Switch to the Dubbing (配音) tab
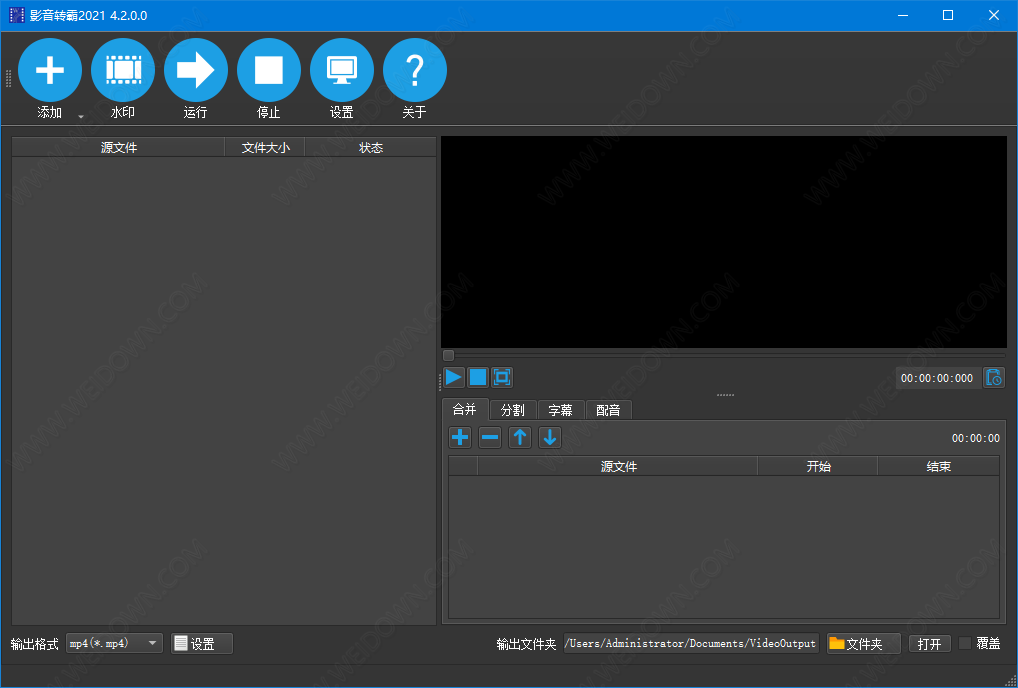Image resolution: width=1018 pixels, height=688 pixels. [608, 410]
